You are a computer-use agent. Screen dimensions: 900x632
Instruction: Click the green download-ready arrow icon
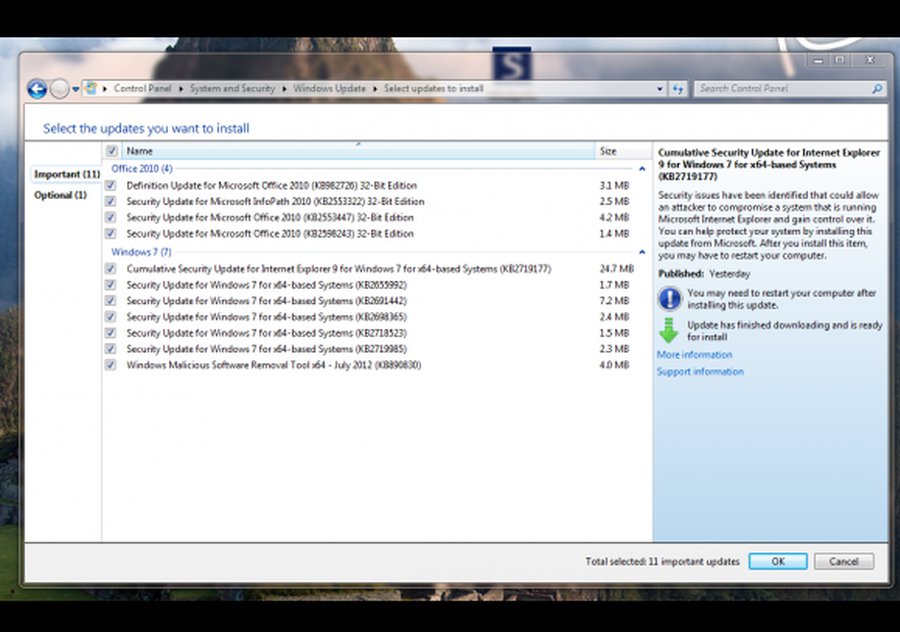669,331
